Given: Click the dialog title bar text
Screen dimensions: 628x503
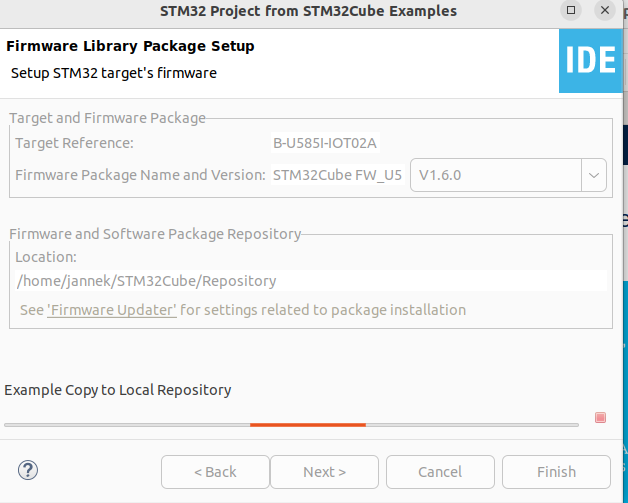Looking at the screenshot, I should coord(308,11).
